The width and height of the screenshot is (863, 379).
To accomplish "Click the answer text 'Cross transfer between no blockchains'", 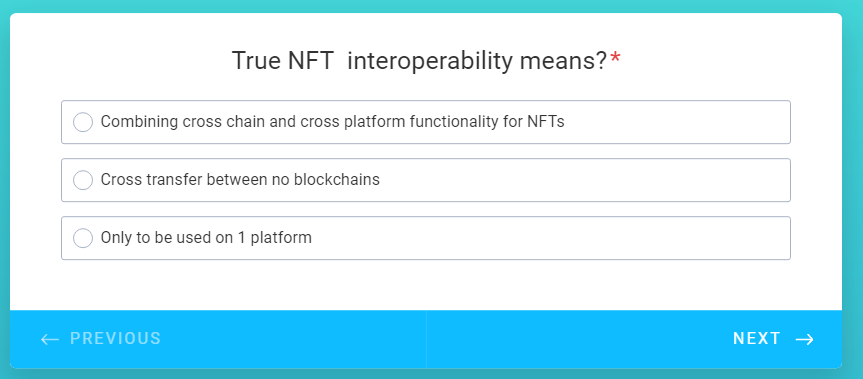I will [x=240, y=179].
